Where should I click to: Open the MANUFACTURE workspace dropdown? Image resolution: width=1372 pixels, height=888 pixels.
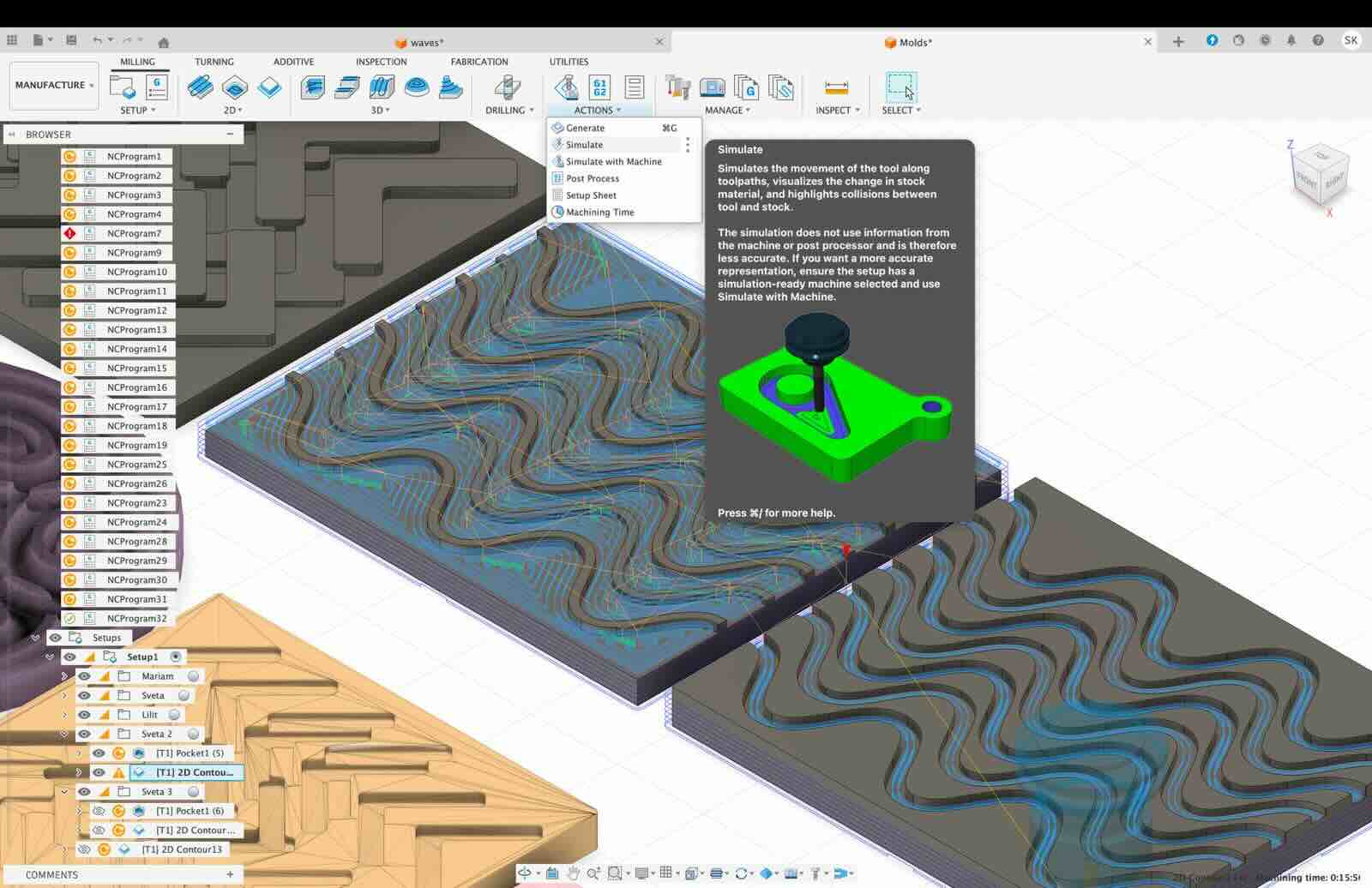tap(53, 85)
